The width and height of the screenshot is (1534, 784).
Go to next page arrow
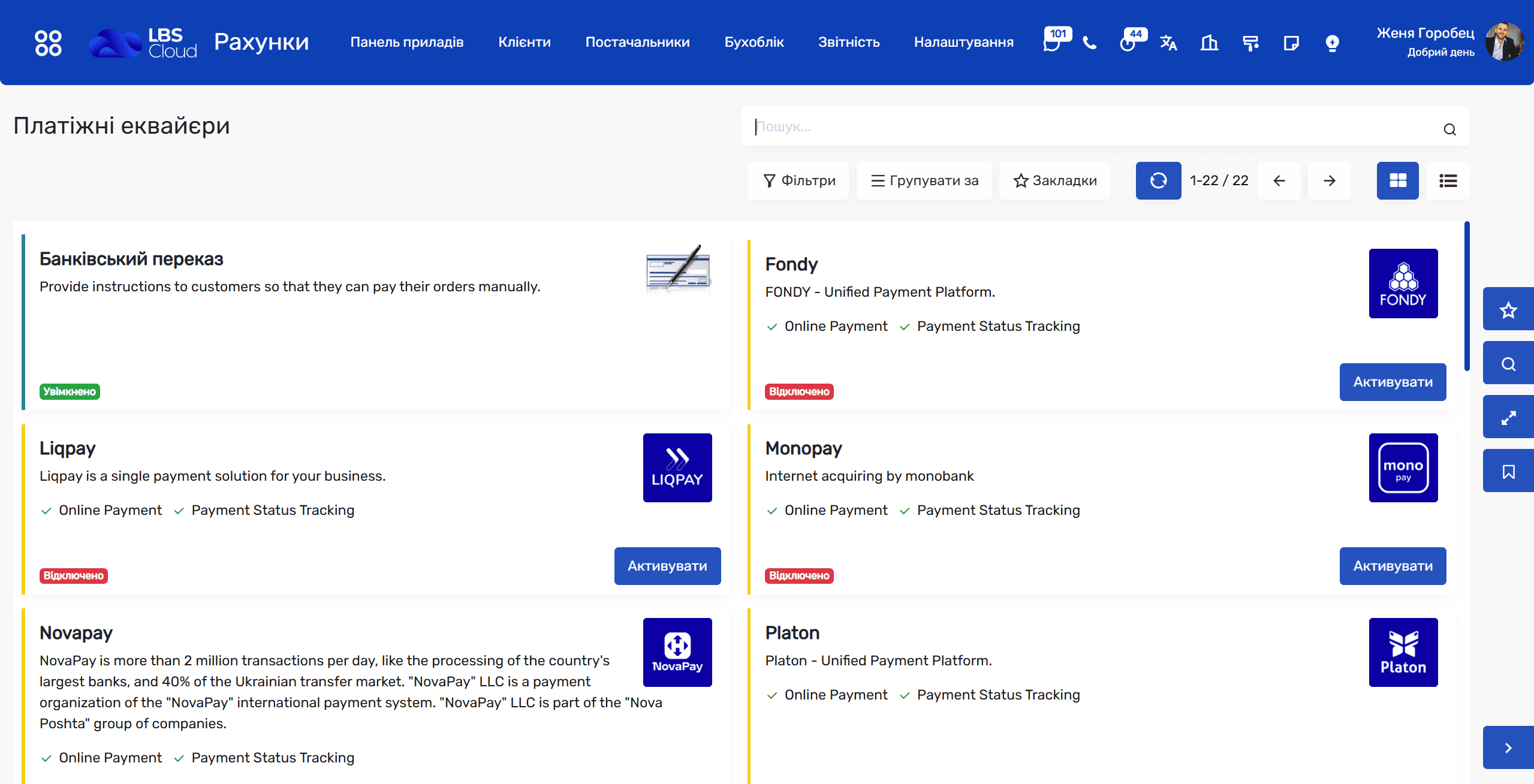pos(1329,180)
